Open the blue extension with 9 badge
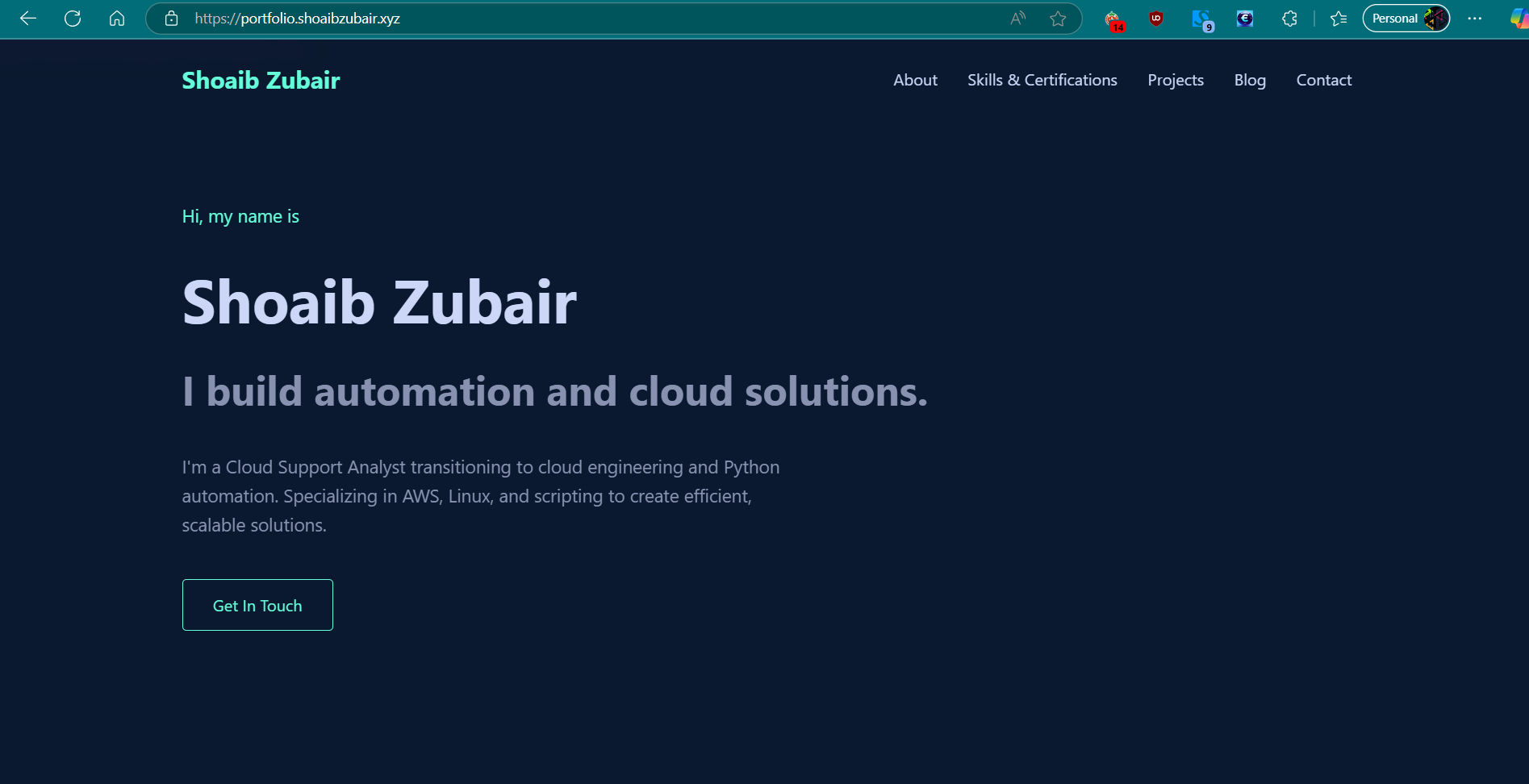Image resolution: width=1529 pixels, height=784 pixels. point(1201,19)
